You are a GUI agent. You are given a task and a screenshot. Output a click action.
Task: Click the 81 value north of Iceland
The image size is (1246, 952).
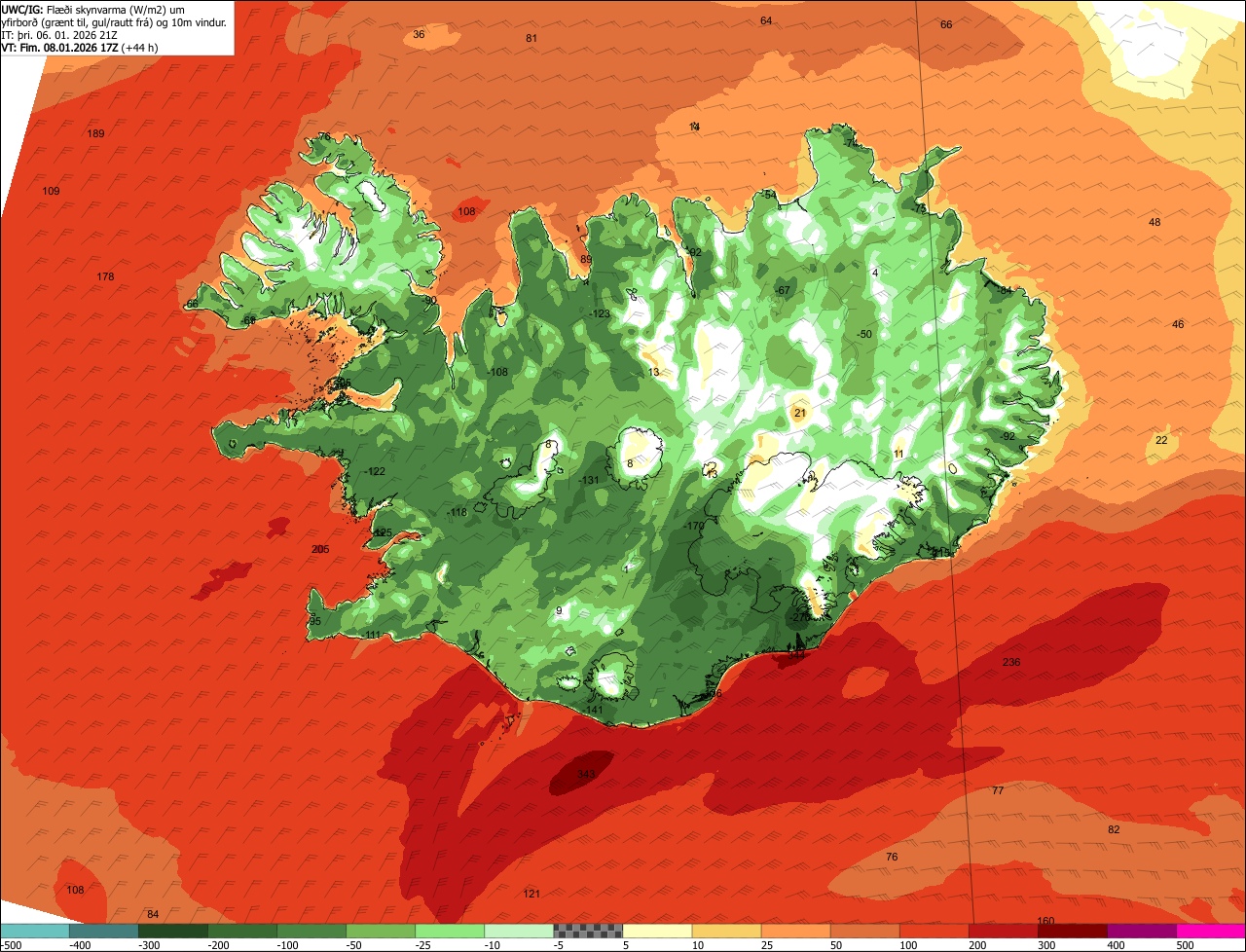(531, 38)
